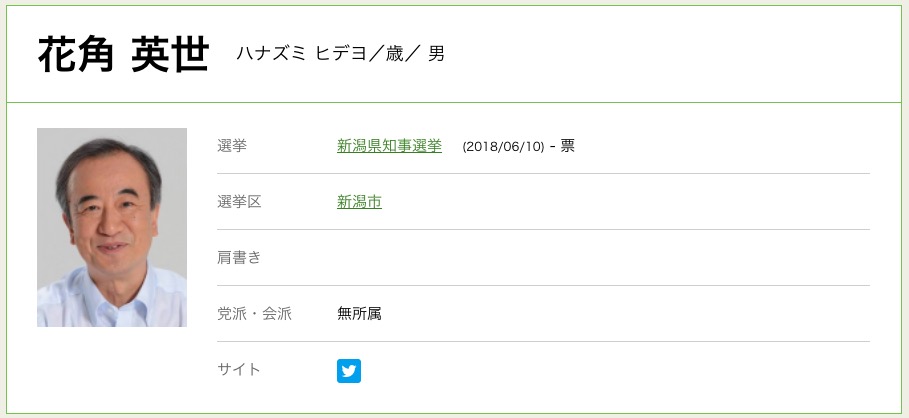The image size is (909, 418).
Task: Follow the 新潟市 district link
Action: click(x=359, y=202)
